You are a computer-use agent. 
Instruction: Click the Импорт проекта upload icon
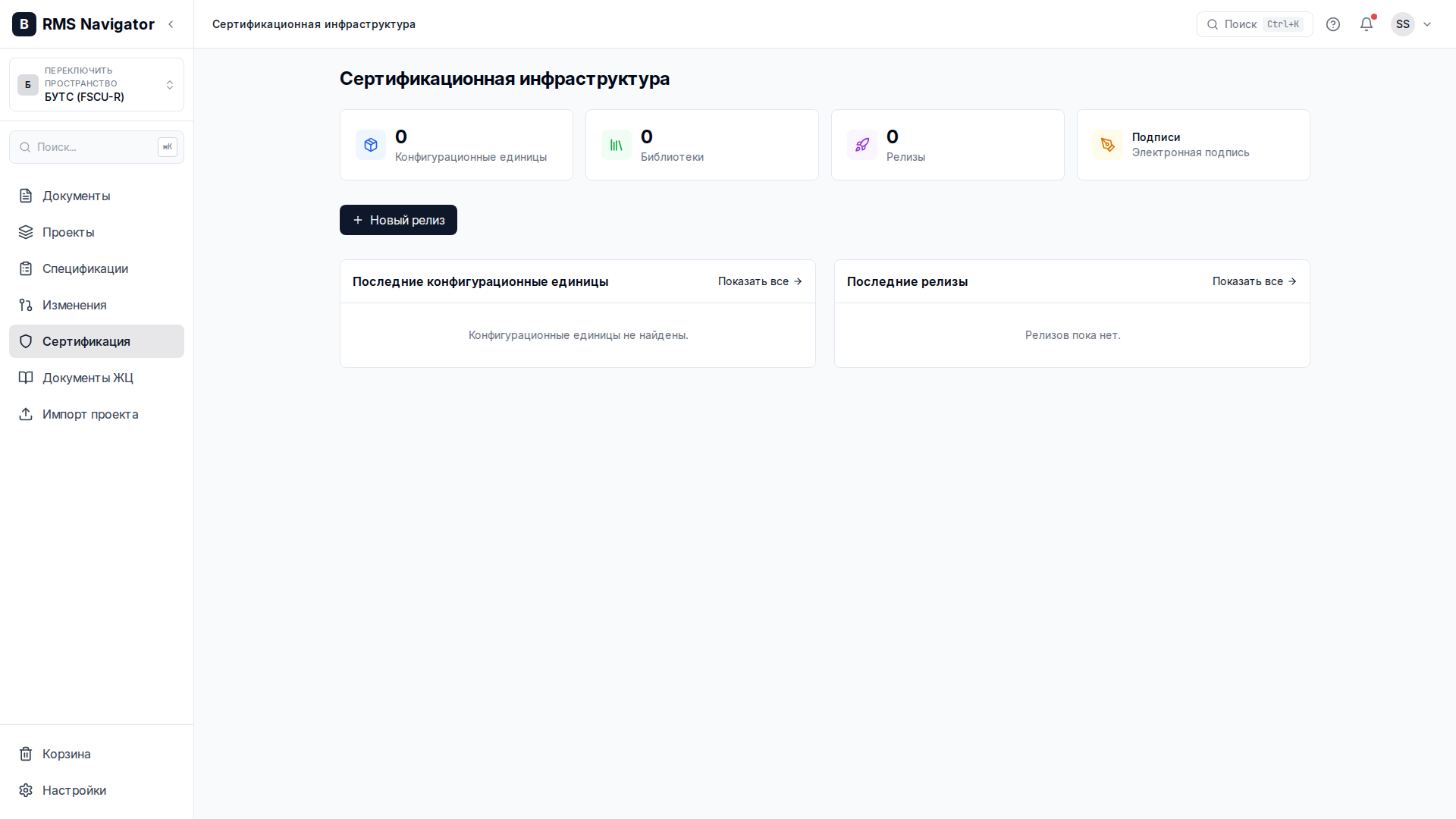tap(26, 414)
